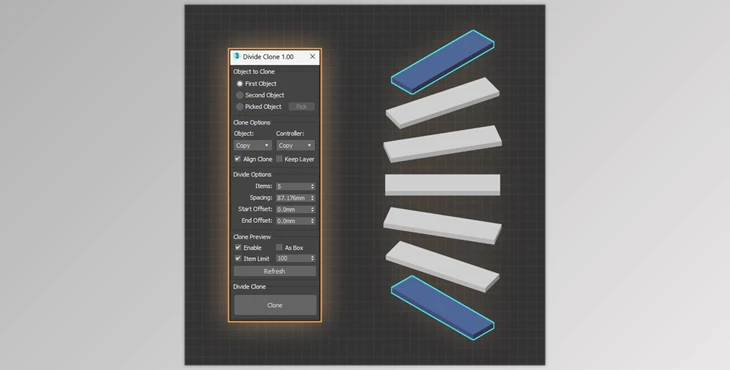
Task: Click the Divide Options section label
Action: click(x=252, y=175)
